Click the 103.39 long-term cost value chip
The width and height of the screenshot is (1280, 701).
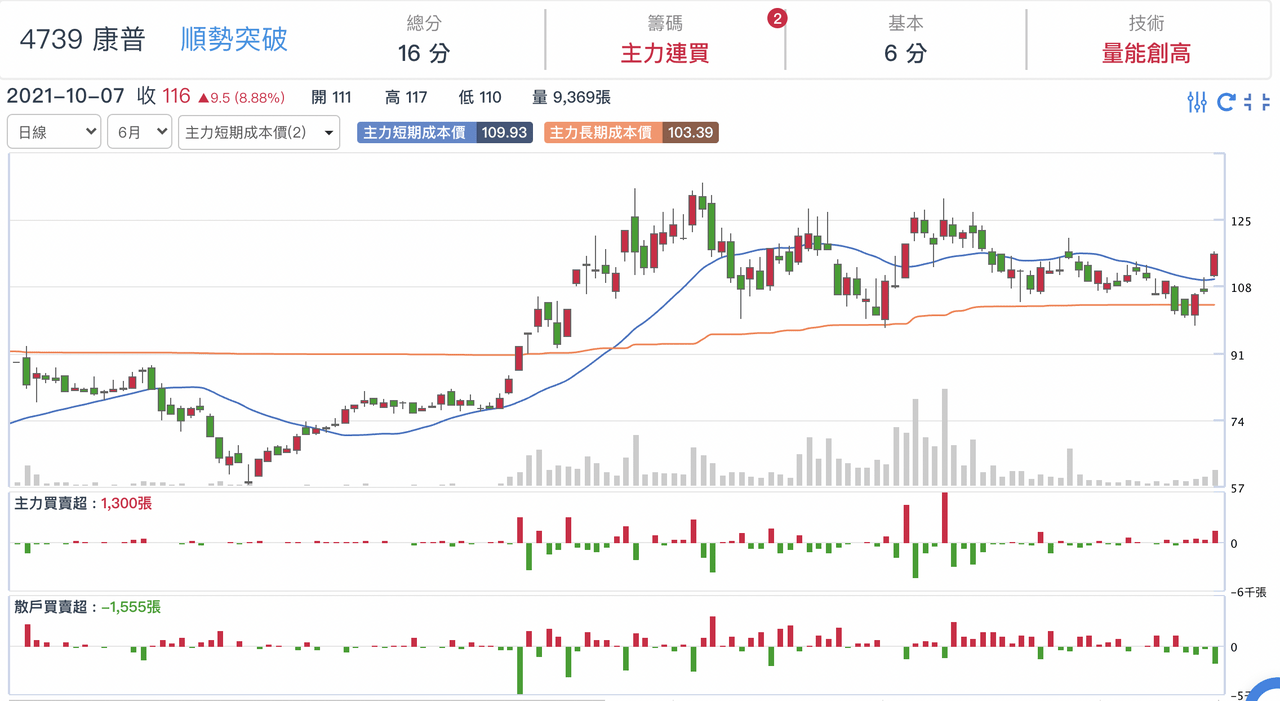coord(690,132)
